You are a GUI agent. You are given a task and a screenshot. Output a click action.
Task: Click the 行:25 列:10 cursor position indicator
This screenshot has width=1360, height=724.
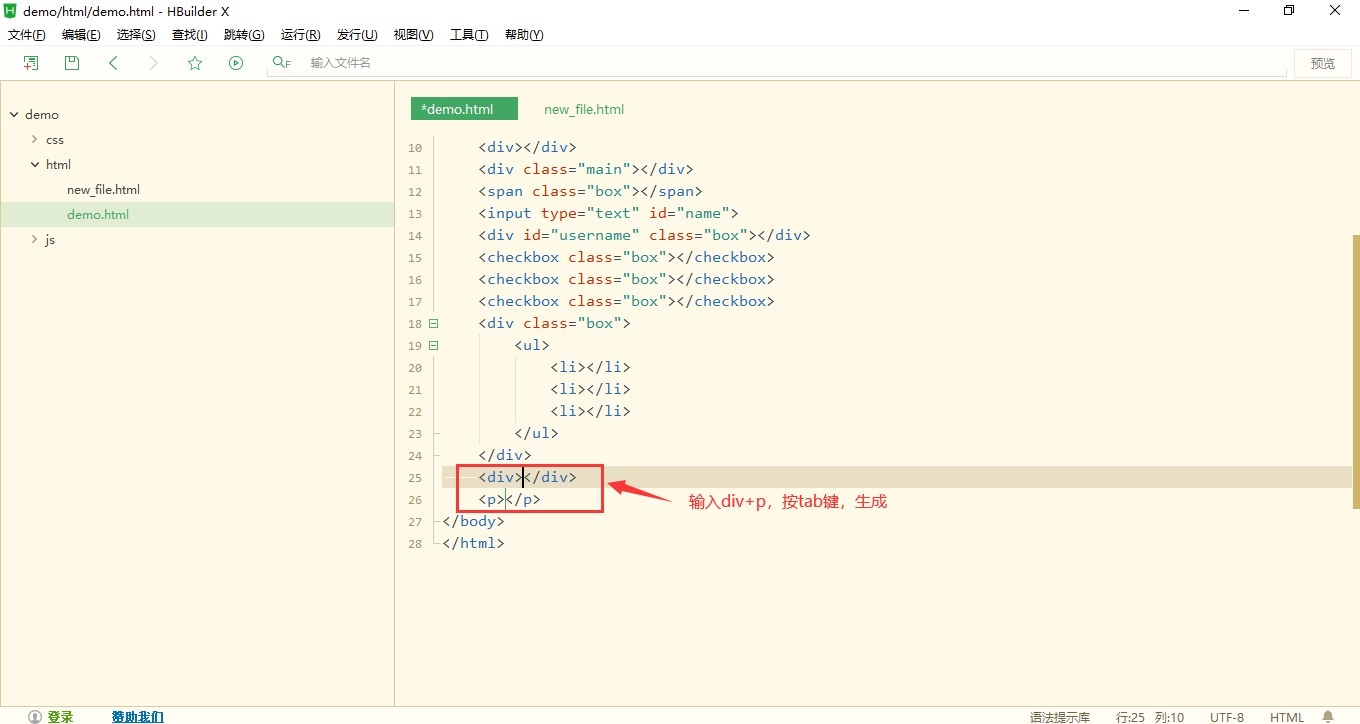[x=1150, y=717]
